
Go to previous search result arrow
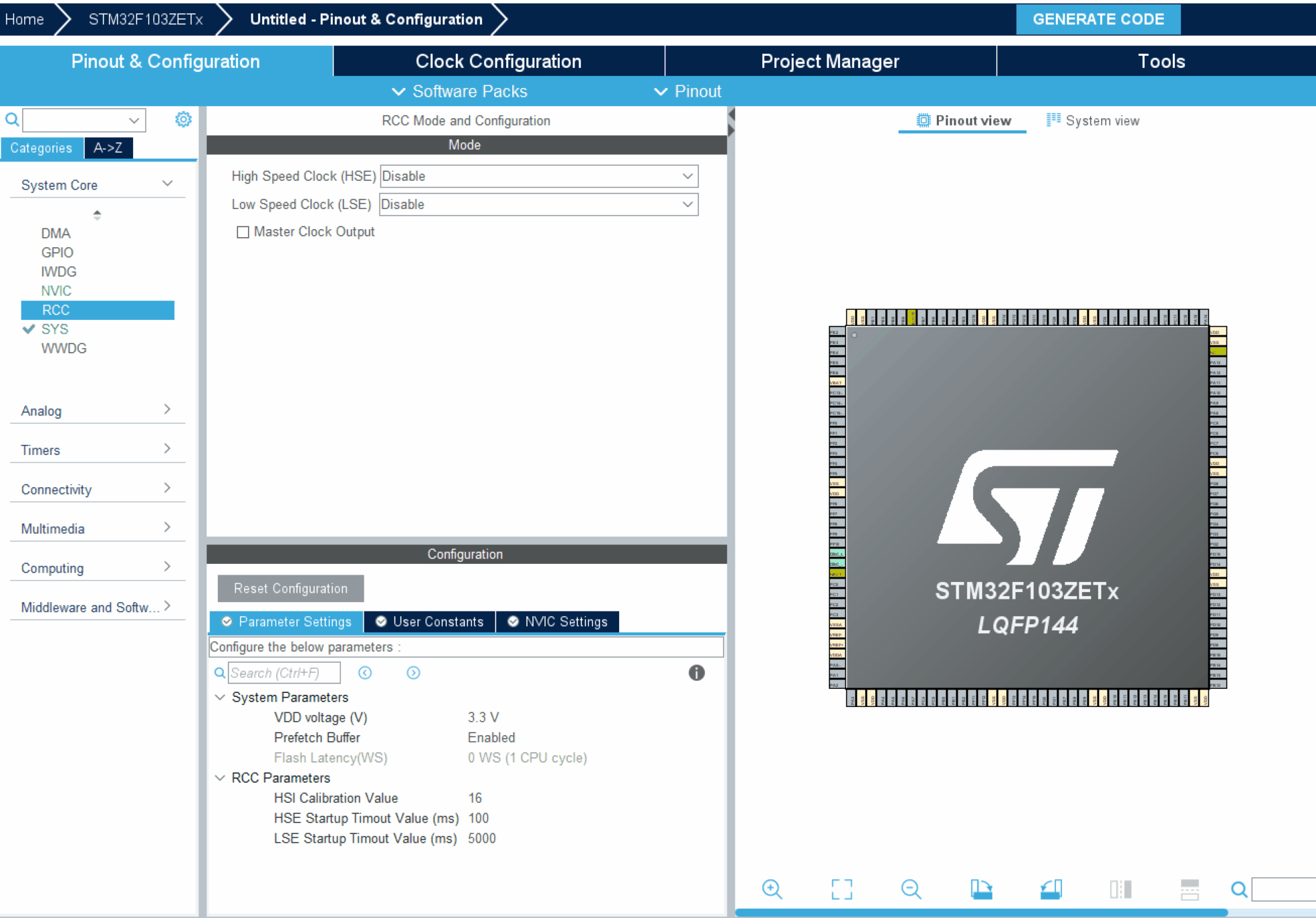[x=365, y=673]
